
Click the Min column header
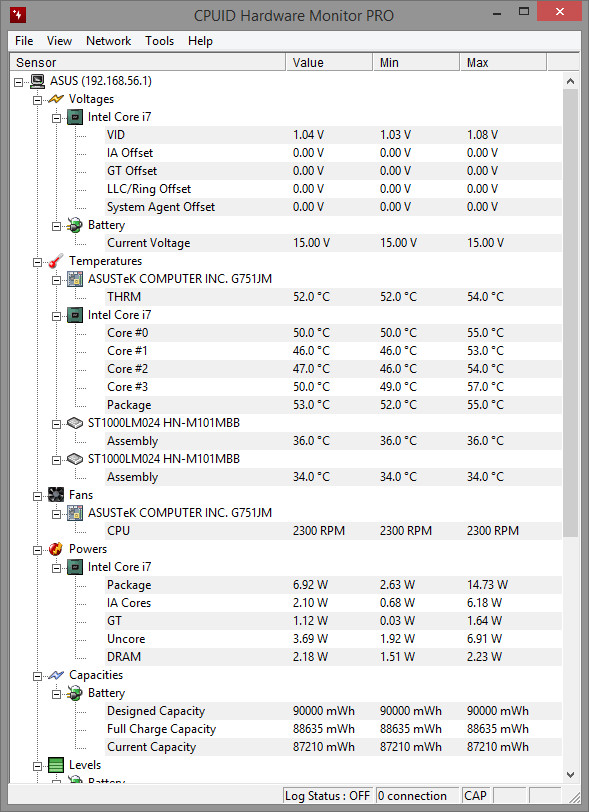pos(416,63)
